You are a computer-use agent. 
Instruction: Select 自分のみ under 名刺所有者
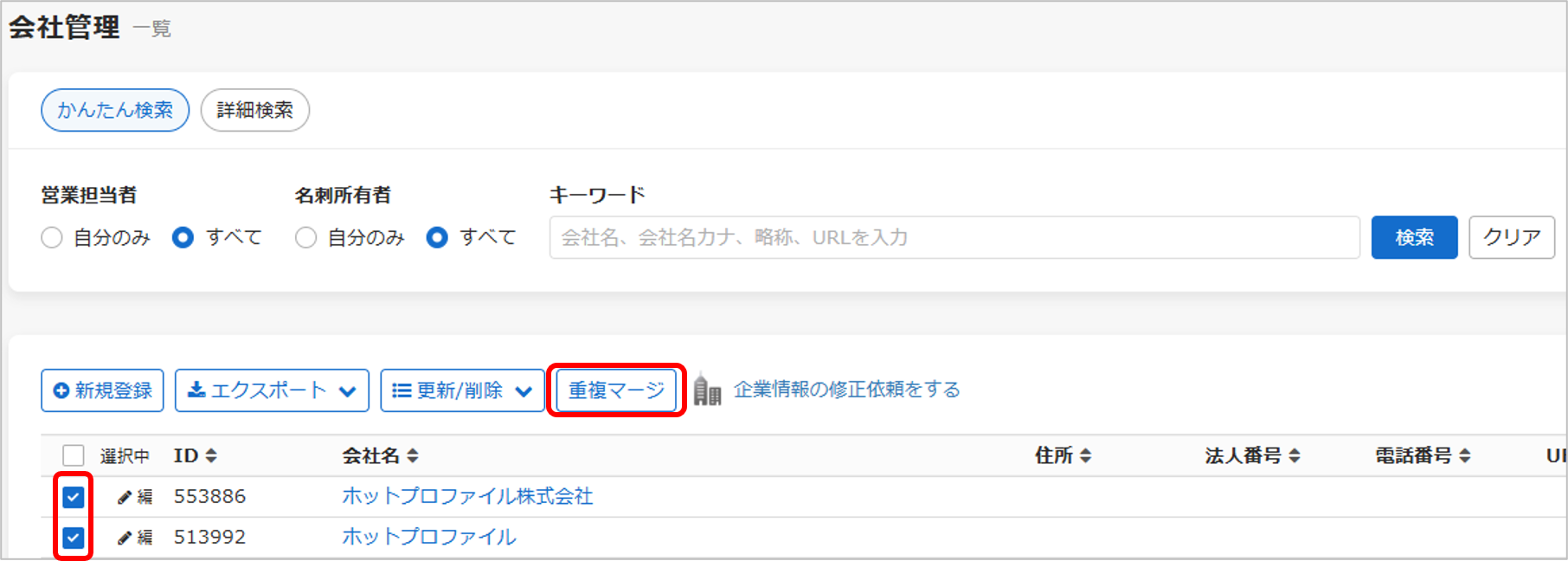click(x=305, y=237)
